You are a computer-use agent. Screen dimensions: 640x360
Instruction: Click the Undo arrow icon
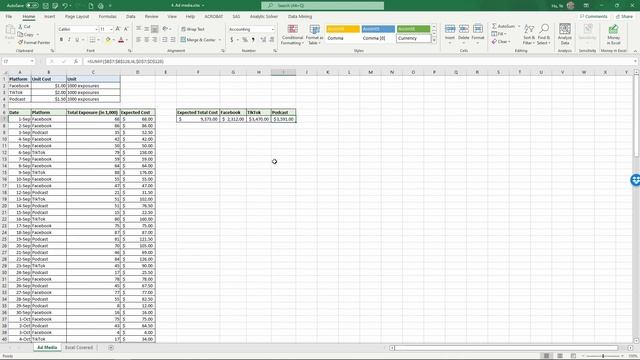click(65, 6)
